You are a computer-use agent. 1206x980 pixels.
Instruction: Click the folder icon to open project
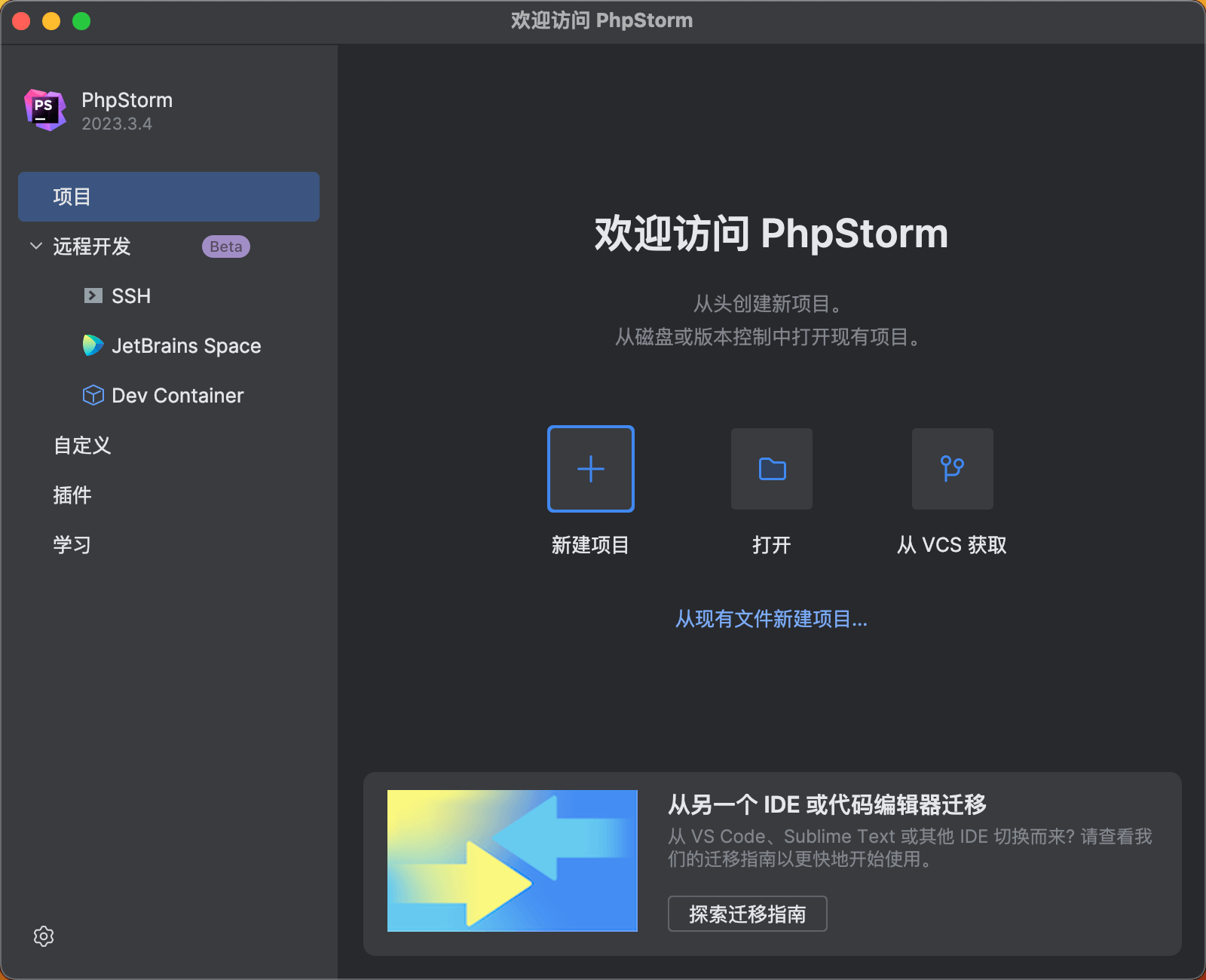pos(772,469)
